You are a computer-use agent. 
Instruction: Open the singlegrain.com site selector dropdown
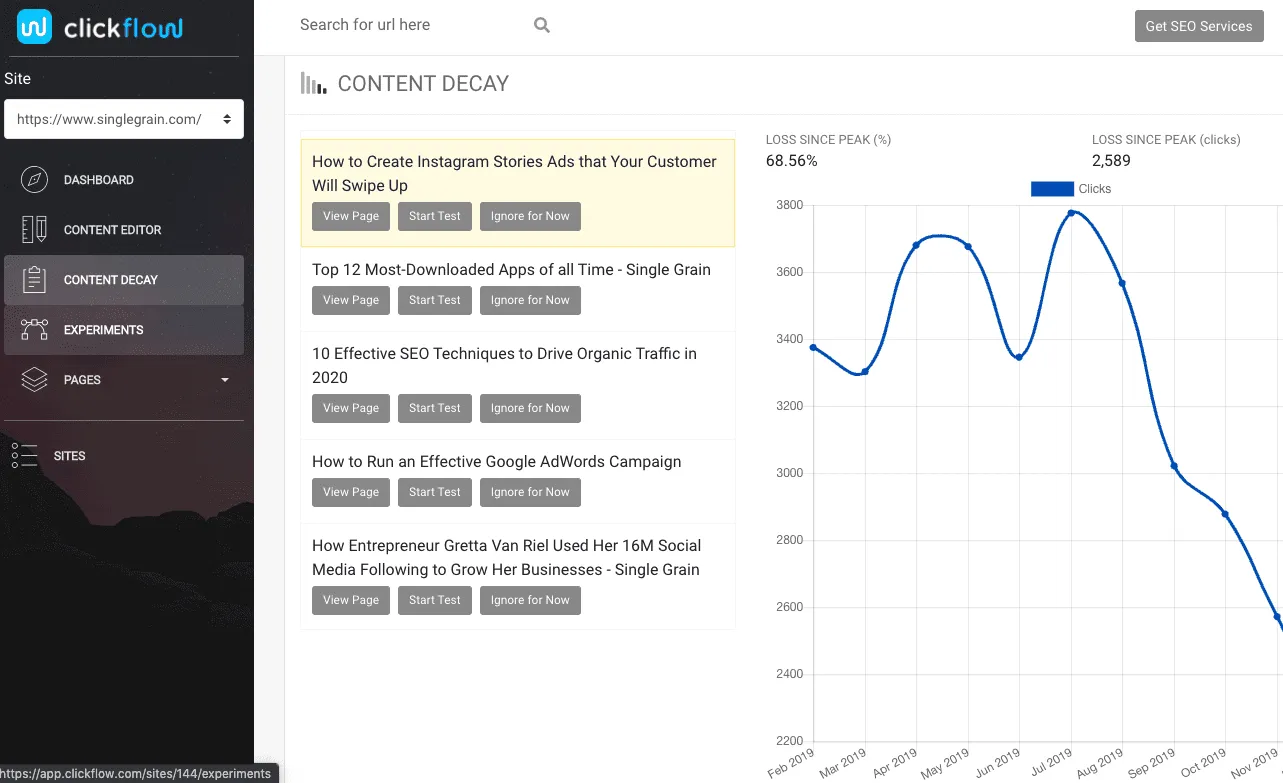point(123,119)
